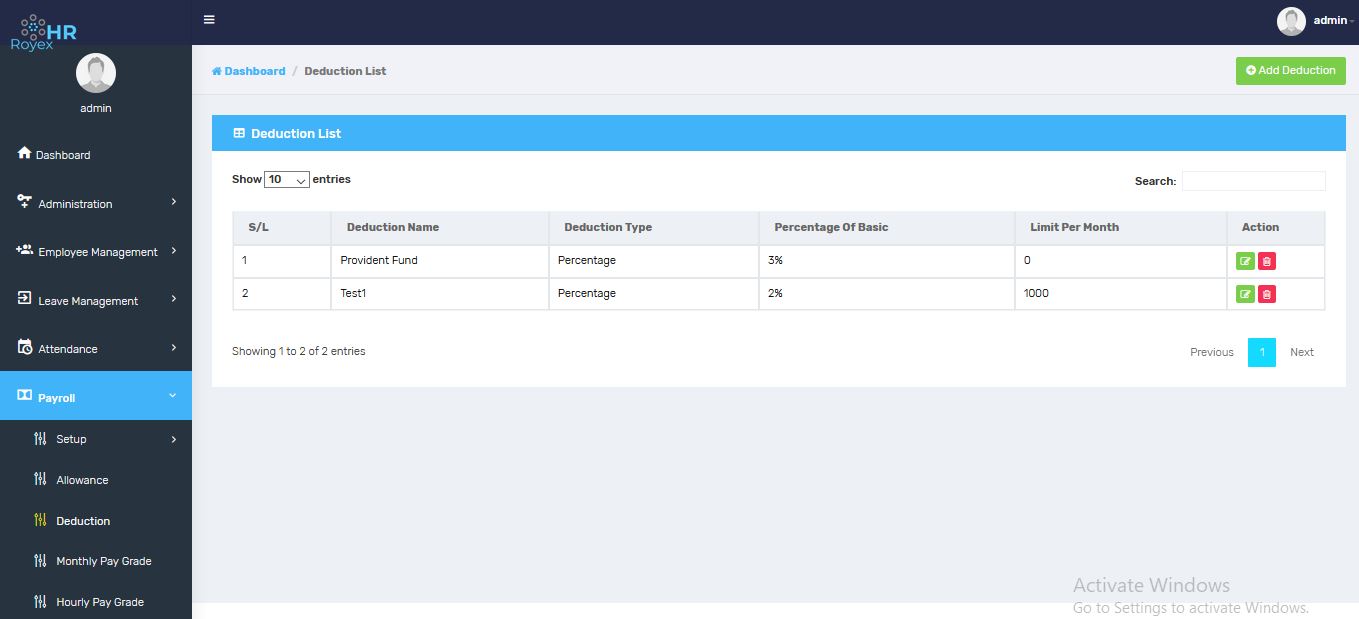Open Monthly Pay Grade in sidebar
The height and width of the screenshot is (619, 1359).
point(103,561)
